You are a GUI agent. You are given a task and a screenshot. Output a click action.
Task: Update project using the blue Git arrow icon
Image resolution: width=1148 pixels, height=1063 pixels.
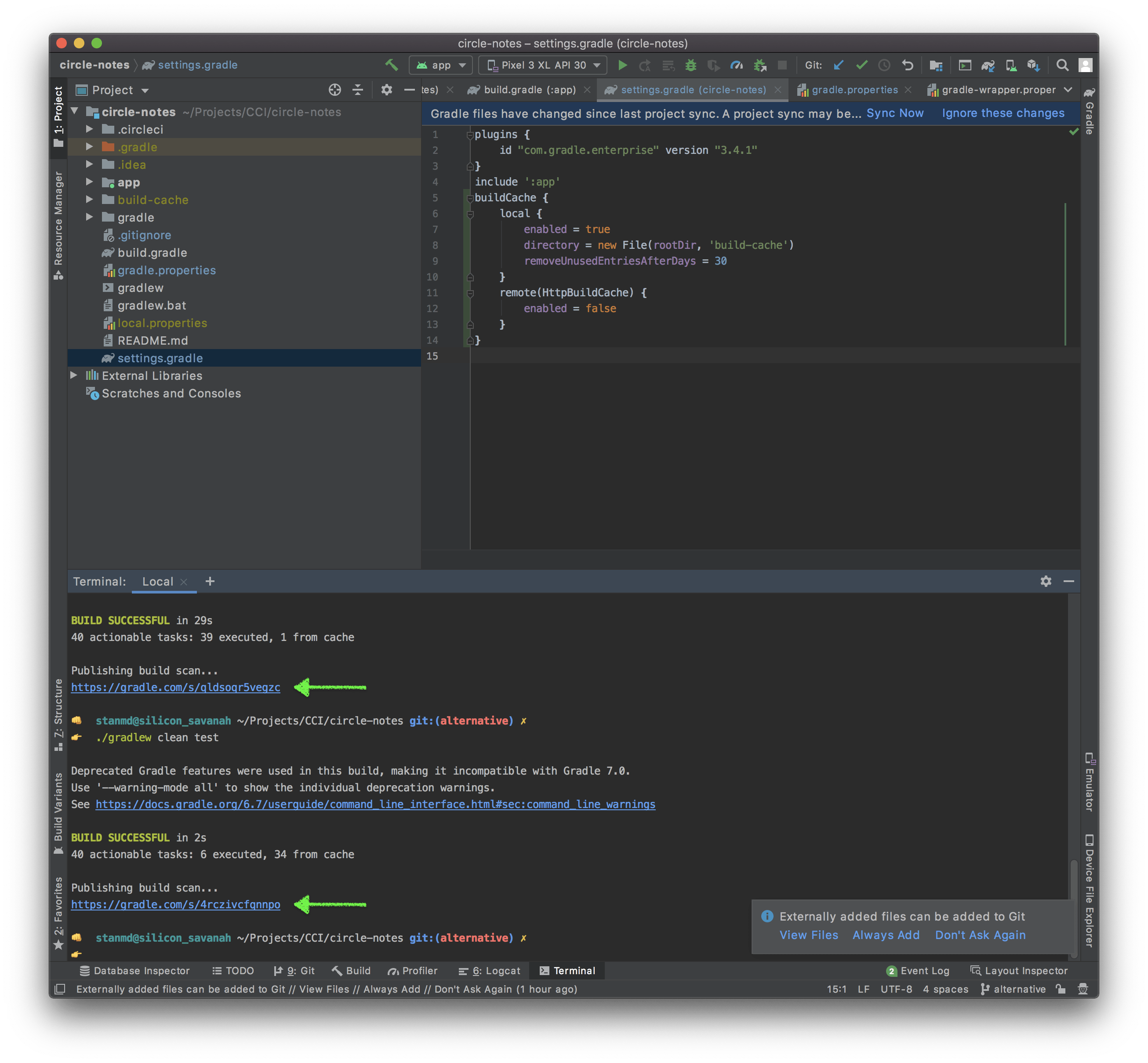[x=839, y=65]
